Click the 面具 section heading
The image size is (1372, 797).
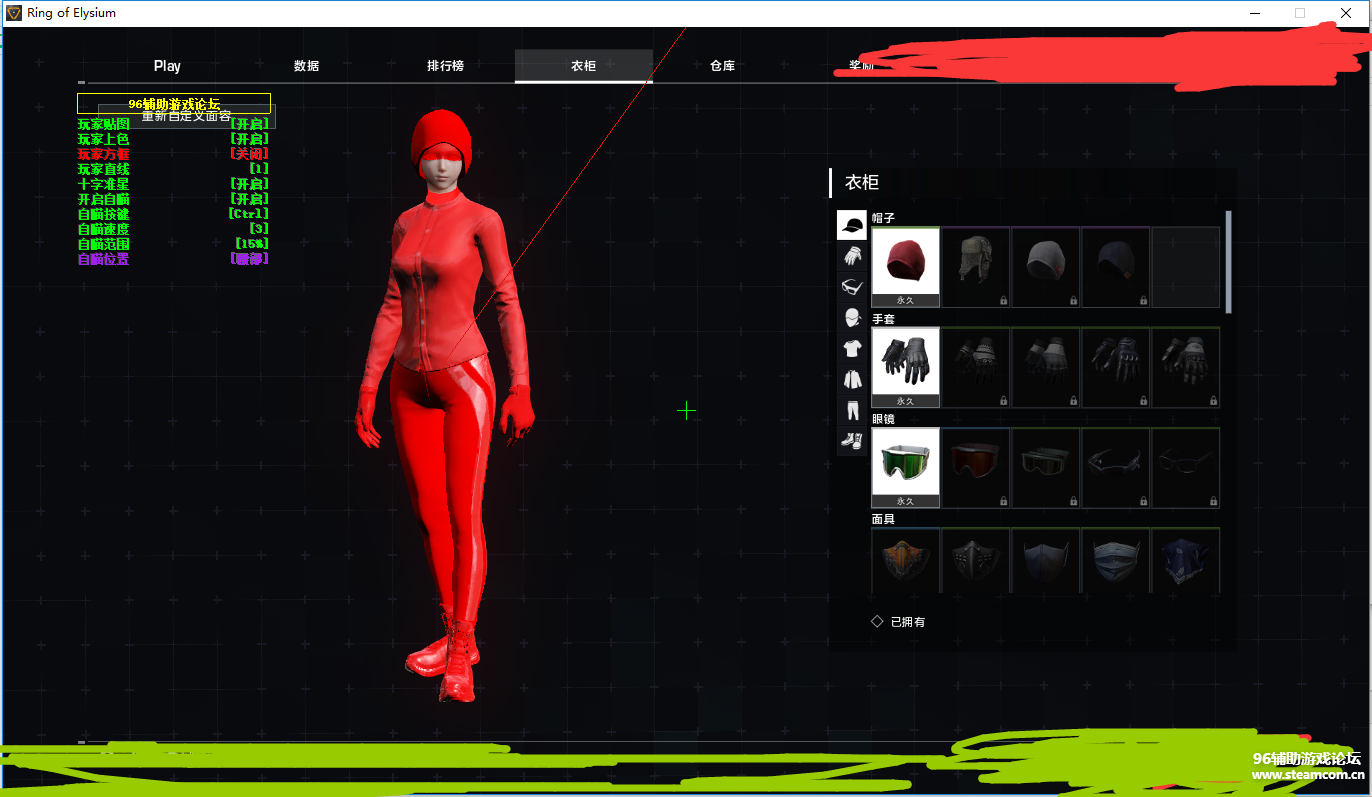click(883, 519)
